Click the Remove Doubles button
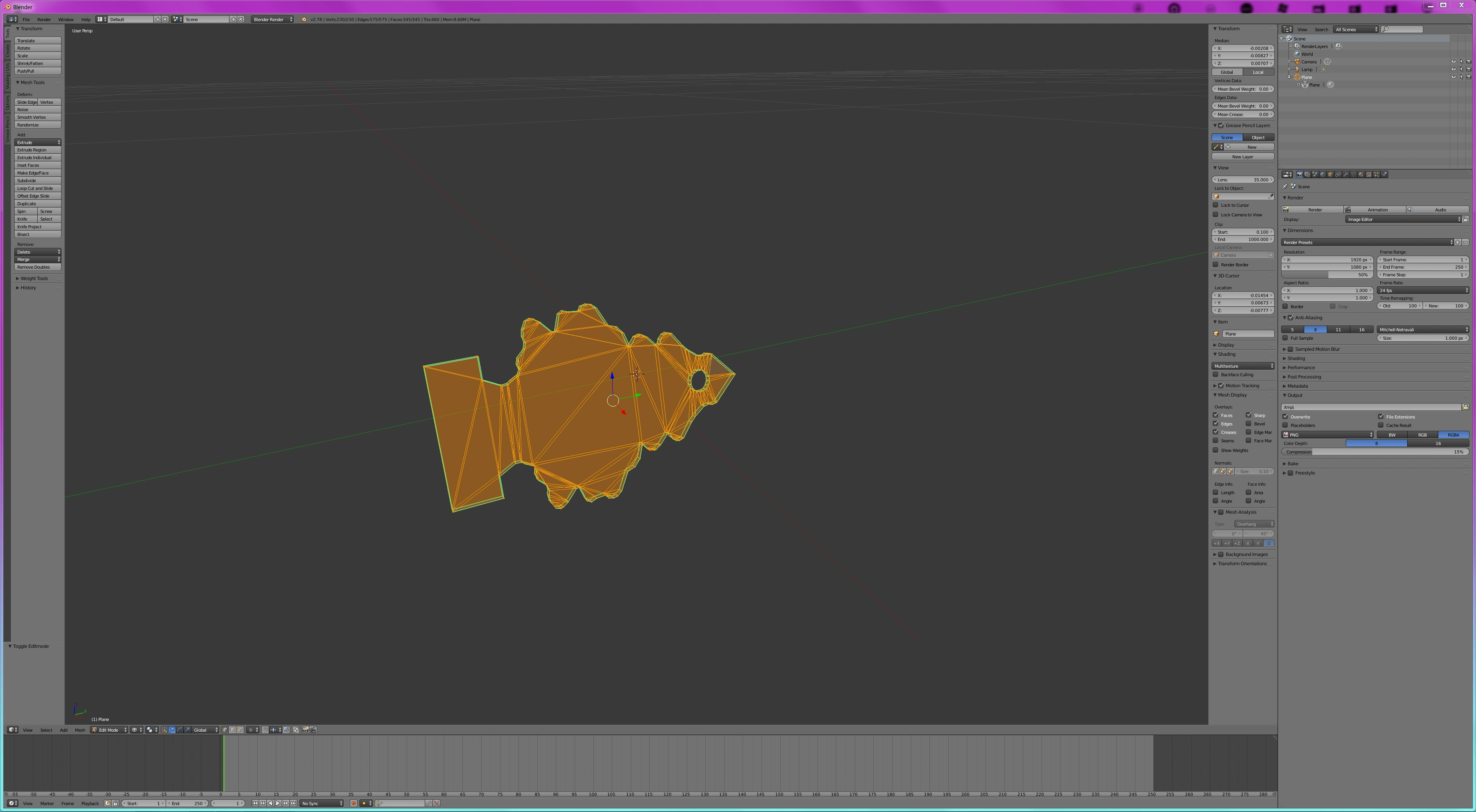Screen dimensions: 1476x812 (x=37, y=267)
